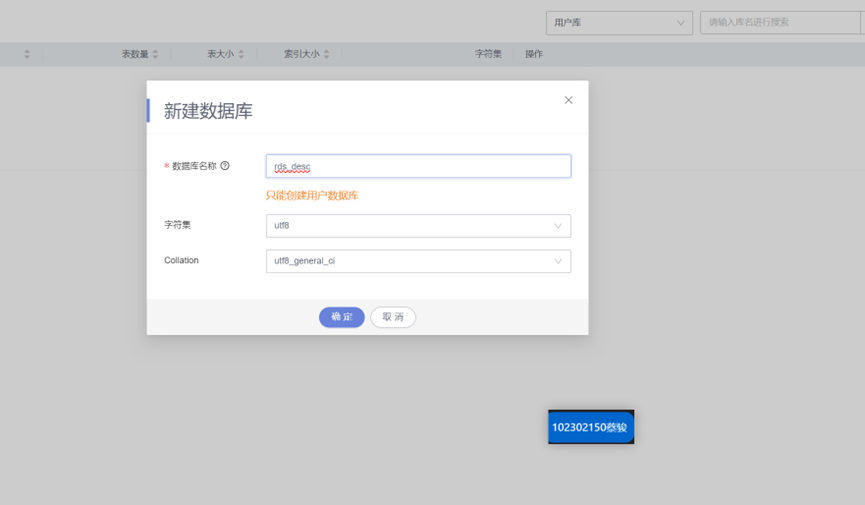Sort by the 表大小 column arrows
865x505 pixels.
point(241,54)
